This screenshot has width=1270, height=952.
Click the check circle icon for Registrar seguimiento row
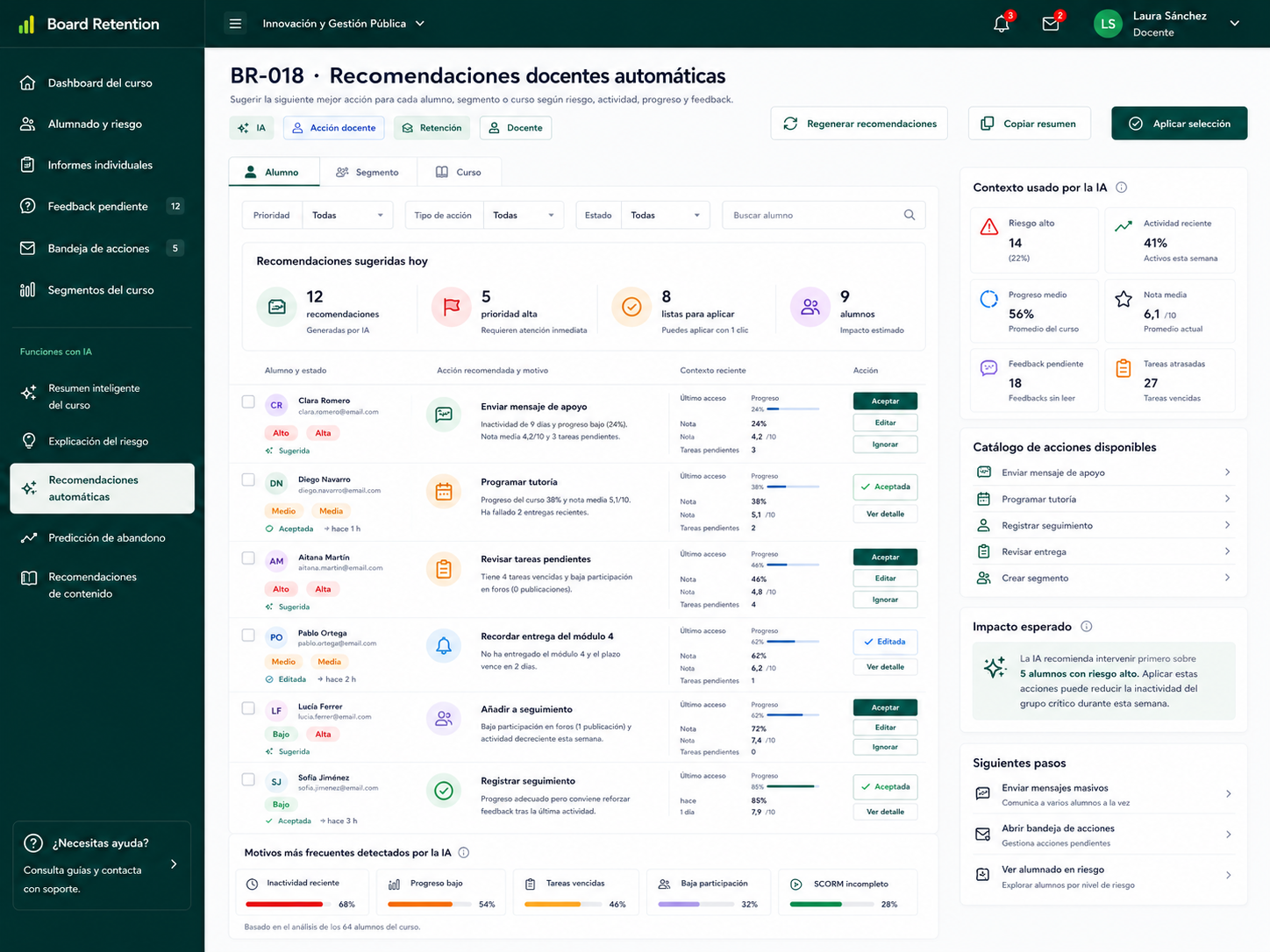point(444,791)
